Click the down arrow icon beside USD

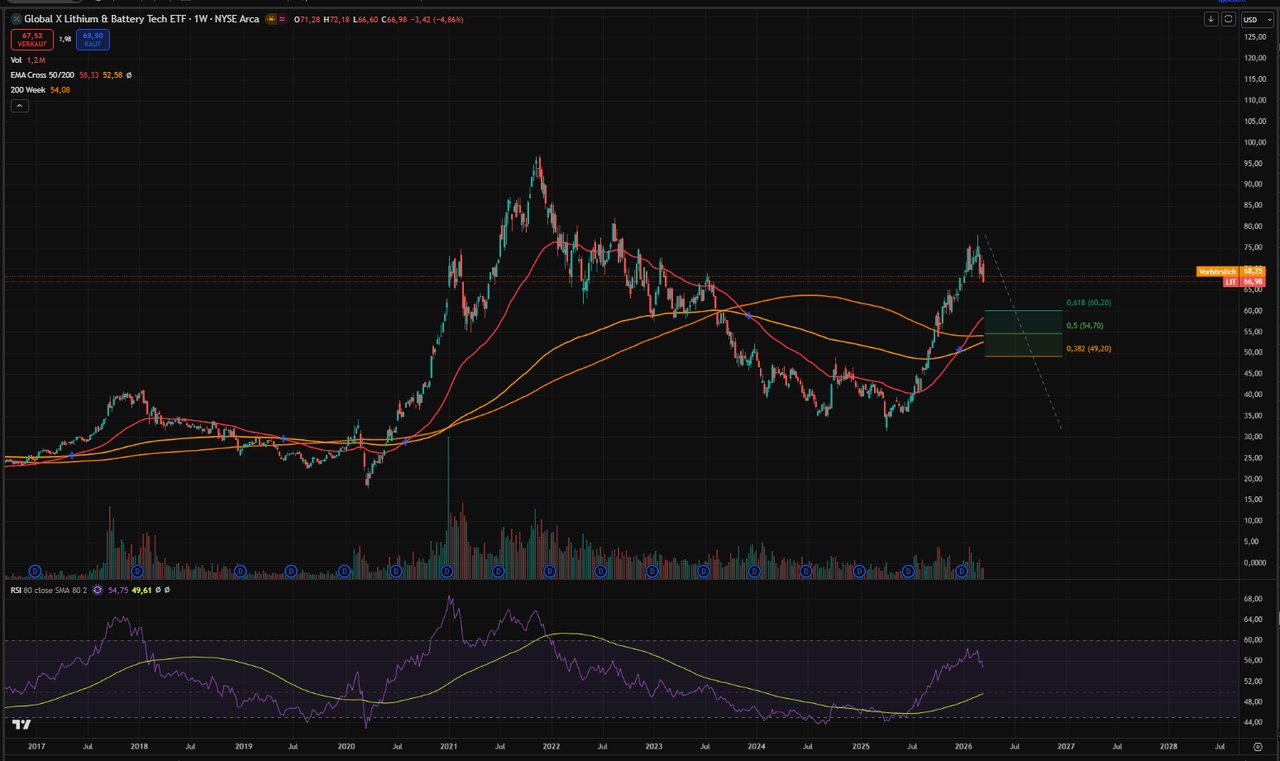[x=1211, y=19]
